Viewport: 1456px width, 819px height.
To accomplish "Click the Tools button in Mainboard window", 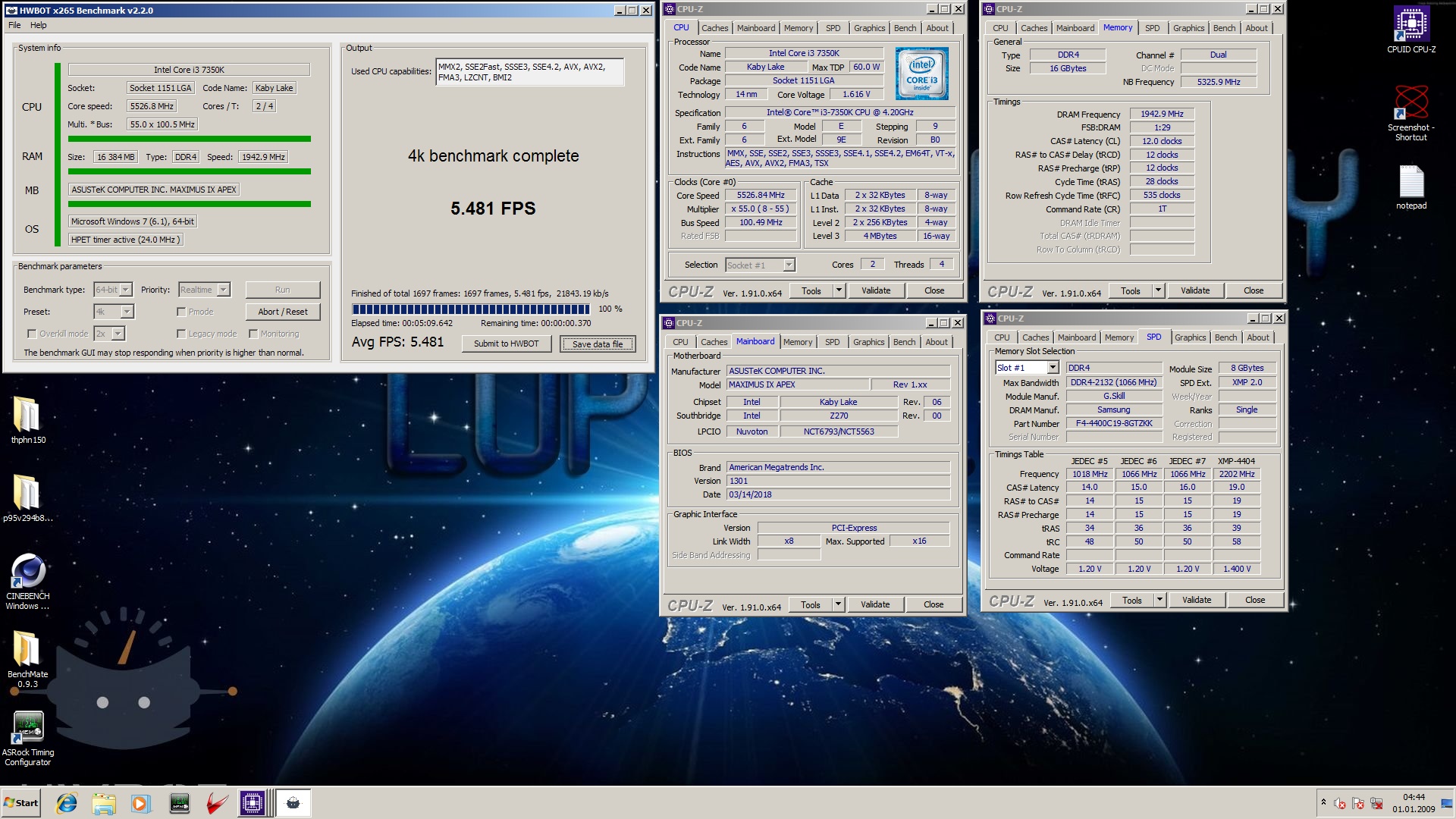I will (811, 604).
